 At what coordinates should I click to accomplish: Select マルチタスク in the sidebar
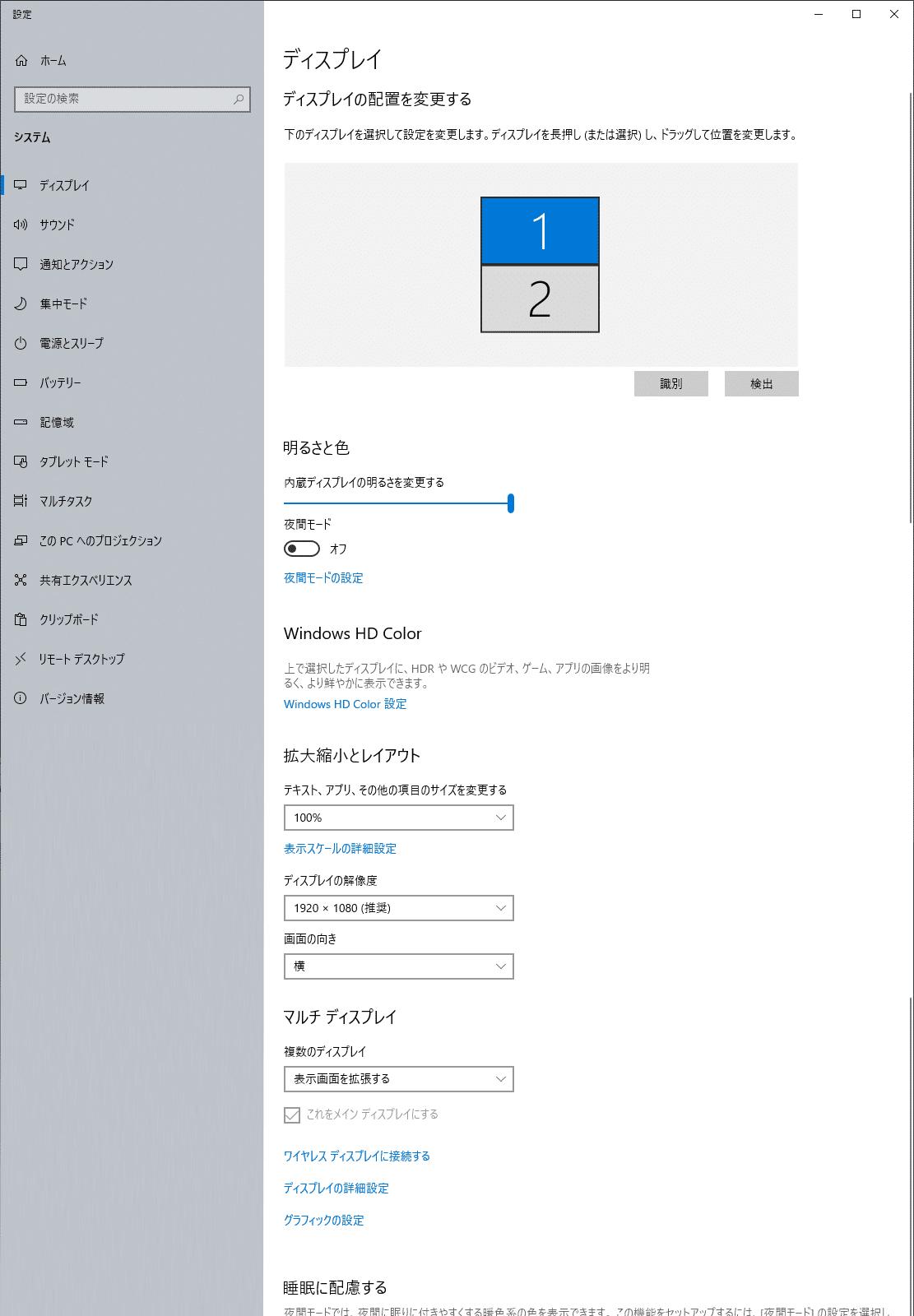[66, 501]
